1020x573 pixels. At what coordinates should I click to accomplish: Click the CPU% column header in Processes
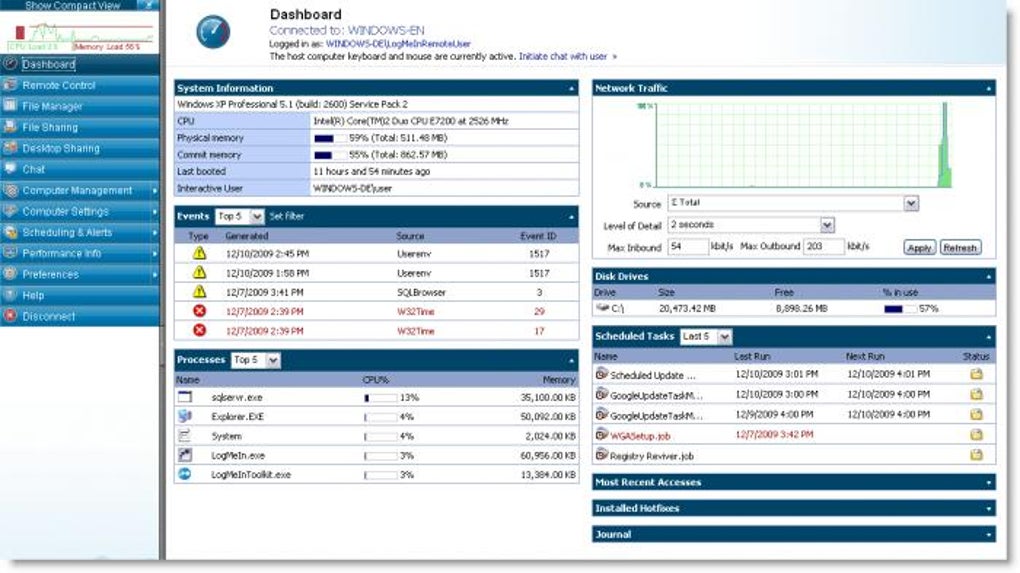[375, 380]
